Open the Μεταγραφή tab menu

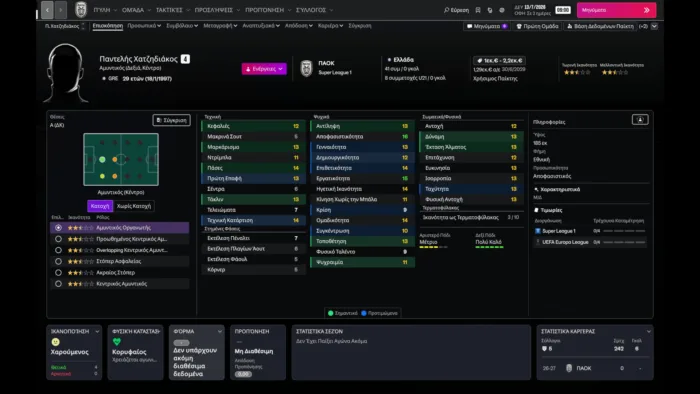point(220,26)
